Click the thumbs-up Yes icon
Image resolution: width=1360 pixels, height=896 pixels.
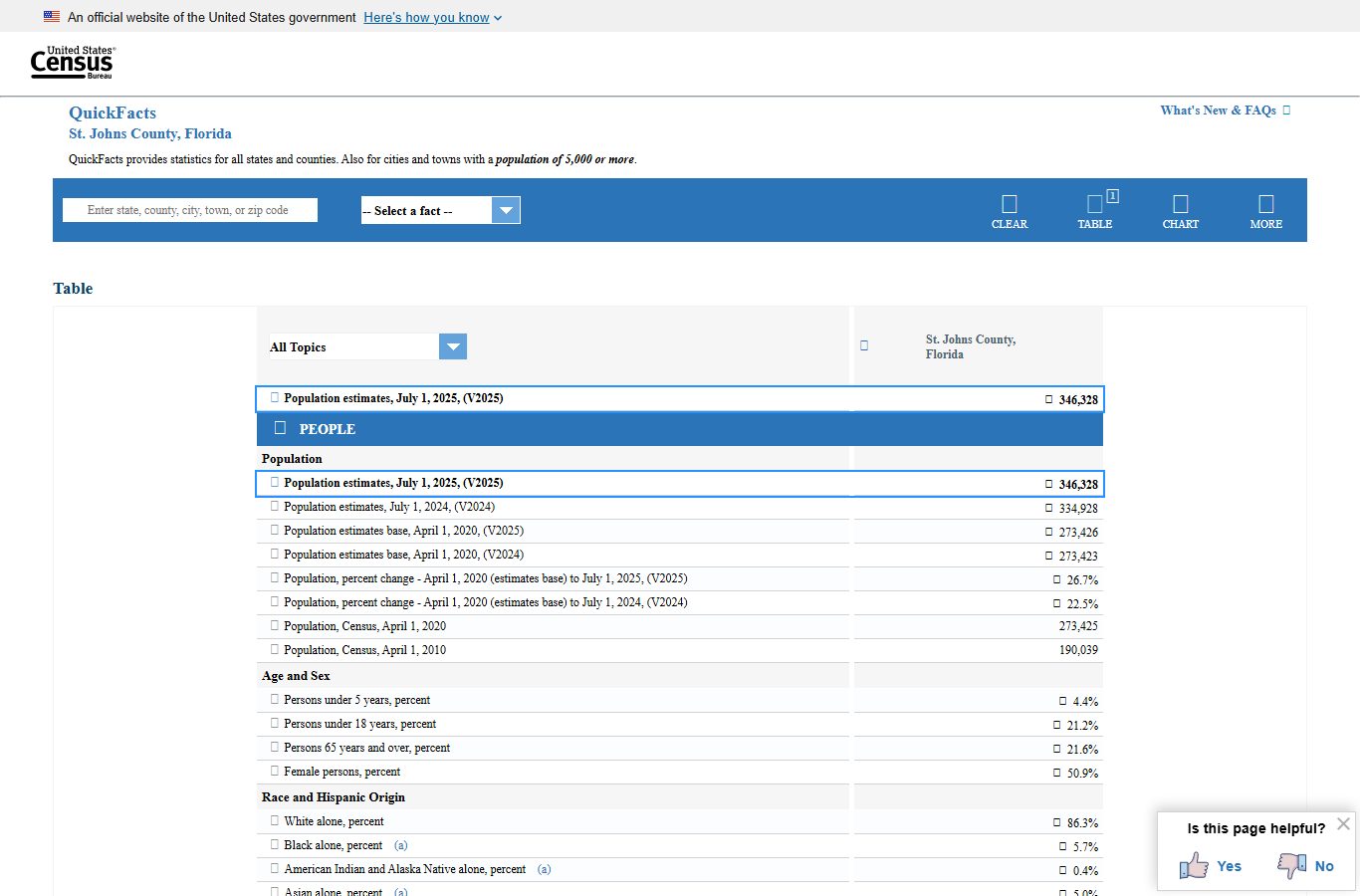pyautogui.click(x=1194, y=865)
